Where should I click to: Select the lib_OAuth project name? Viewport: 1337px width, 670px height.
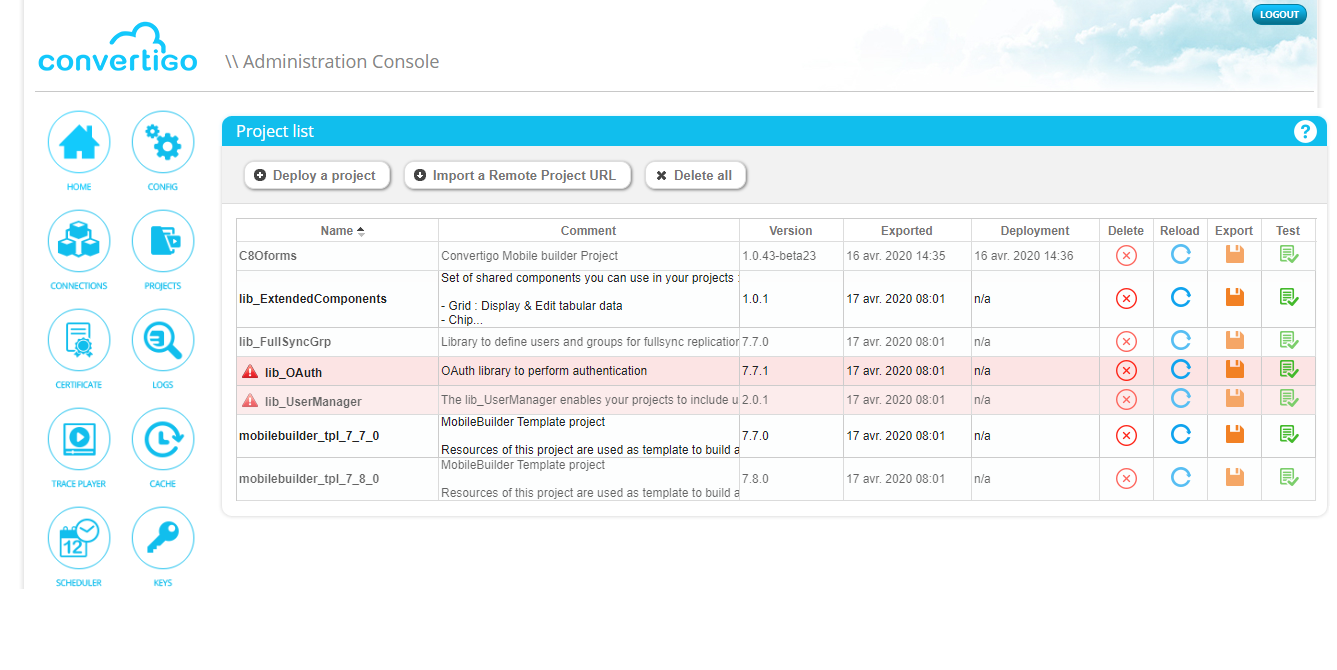coord(293,372)
